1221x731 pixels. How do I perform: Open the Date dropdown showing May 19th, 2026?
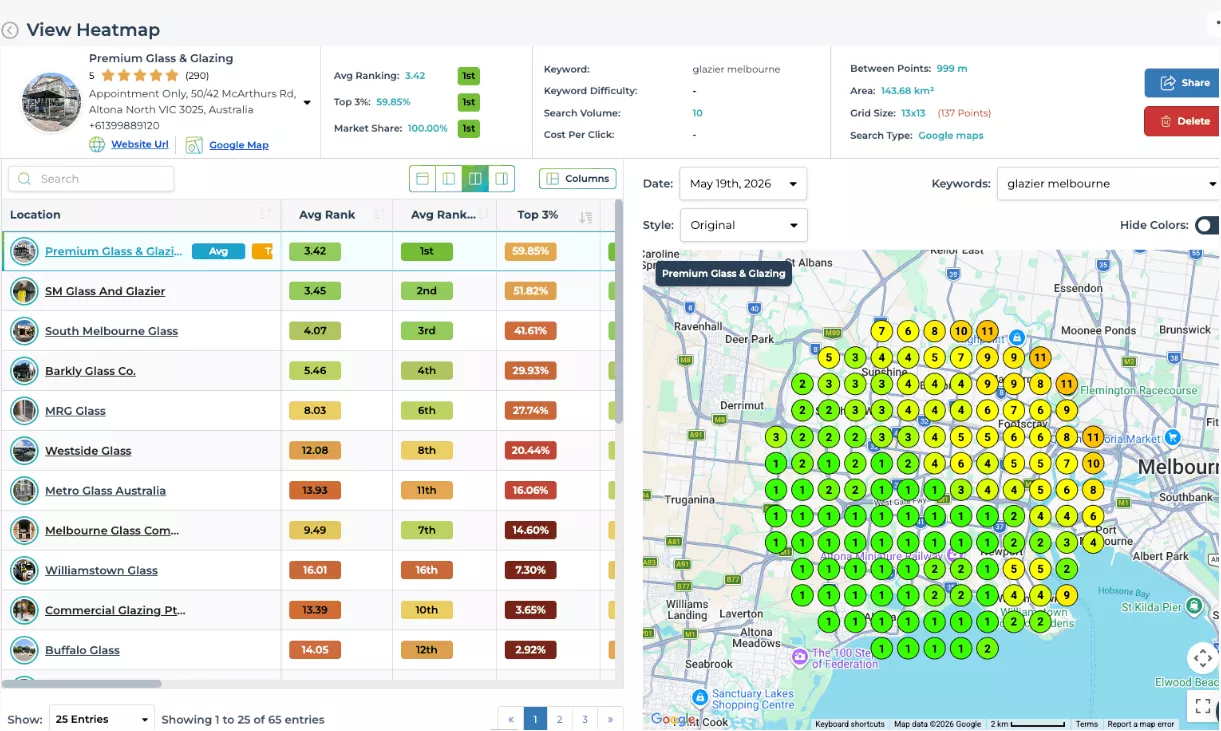point(743,184)
